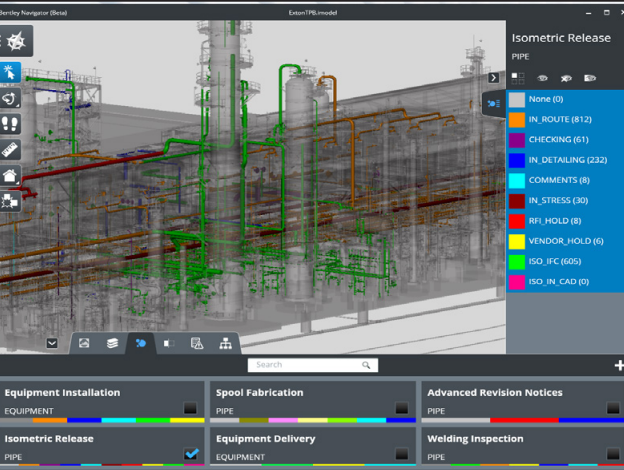The height and width of the screenshot is (470, 624).
Task: Choose the measure ruler tool
Action: (10, 149)
